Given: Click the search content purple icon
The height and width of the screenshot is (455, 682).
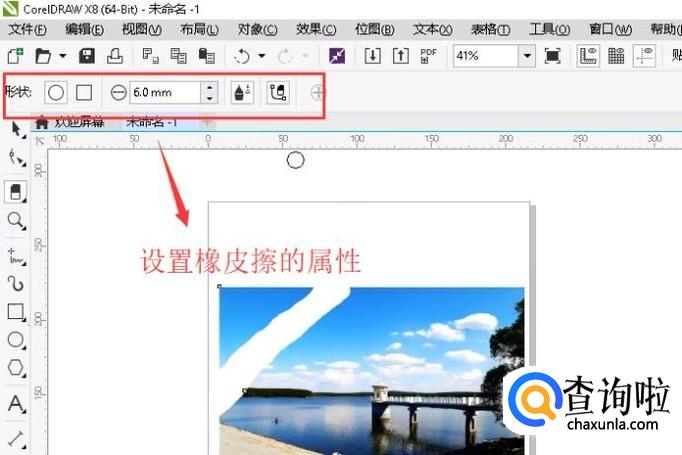Looking at the screenshot, I should click(x=337, y=56).
